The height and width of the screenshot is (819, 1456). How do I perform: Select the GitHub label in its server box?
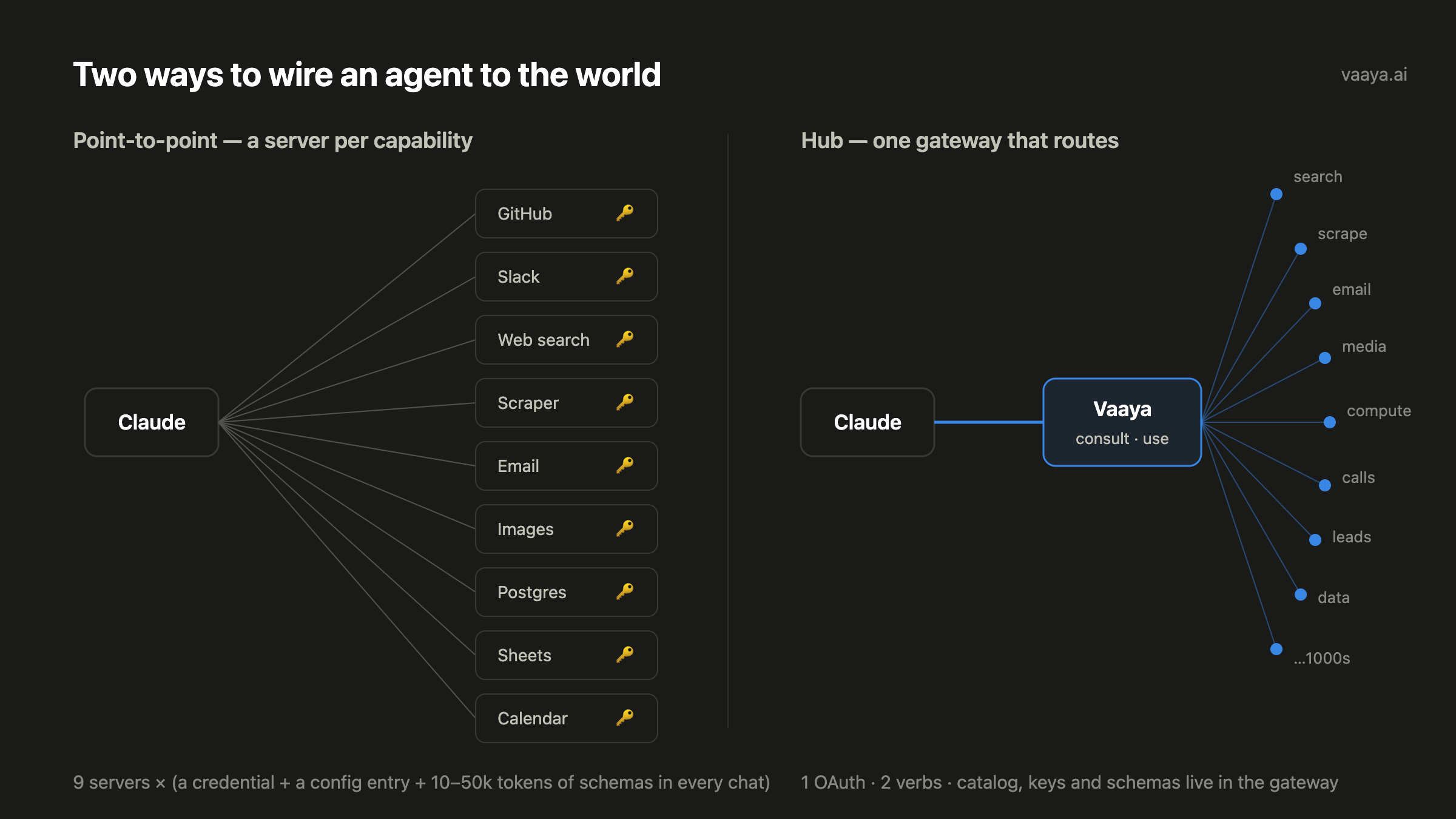click(525, 214)
